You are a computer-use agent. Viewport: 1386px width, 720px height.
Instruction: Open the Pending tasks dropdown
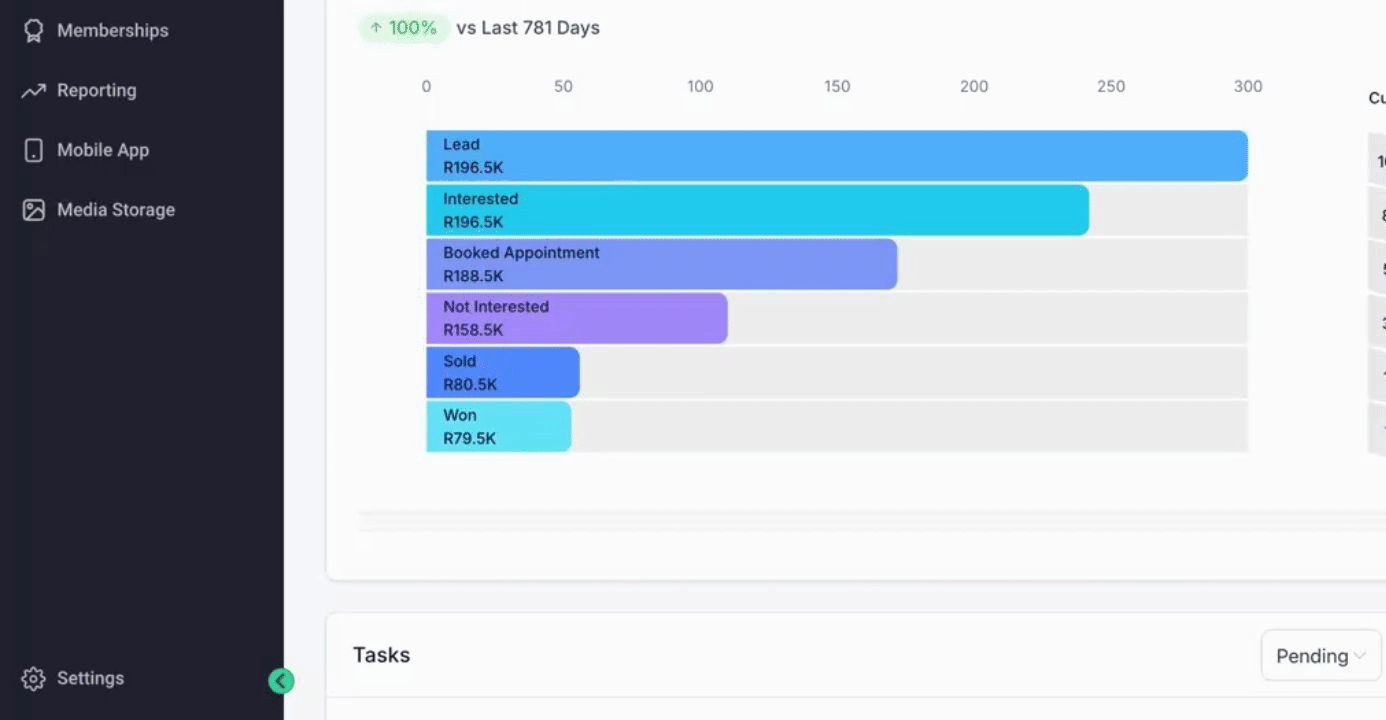(x=1320, y=656)
